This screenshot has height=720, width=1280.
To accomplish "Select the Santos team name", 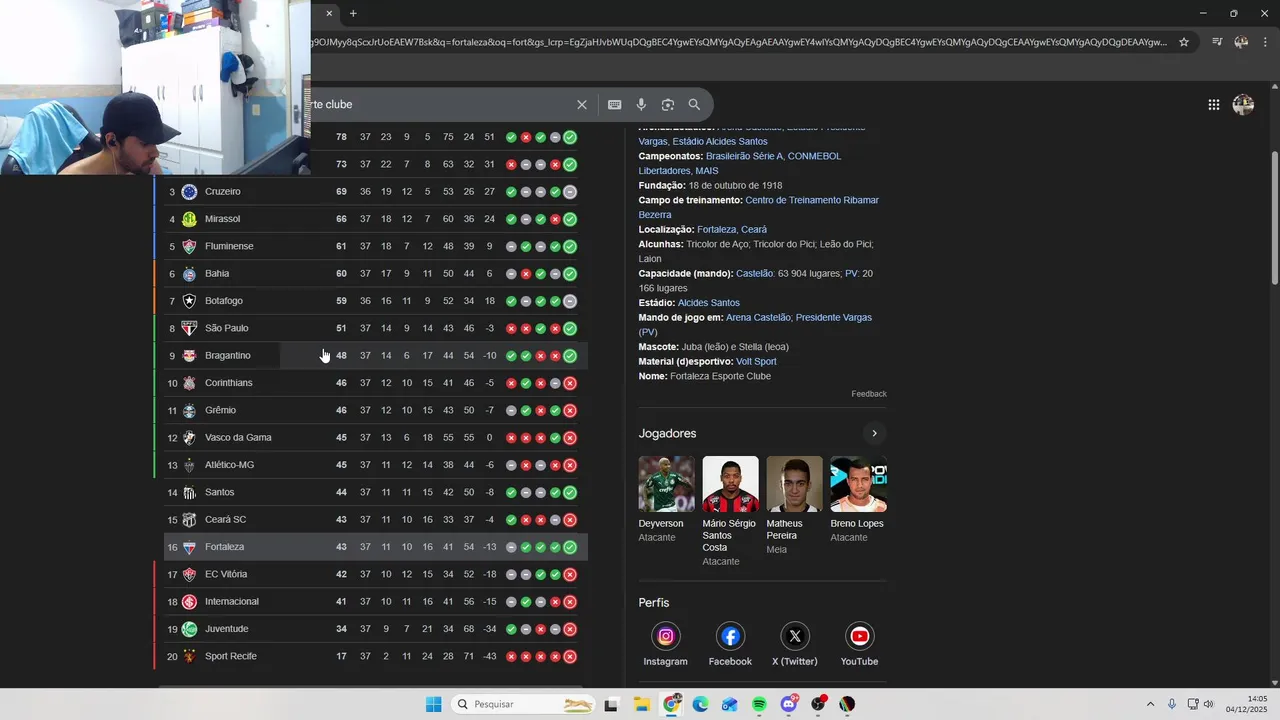I will click(x=220, y=492).
